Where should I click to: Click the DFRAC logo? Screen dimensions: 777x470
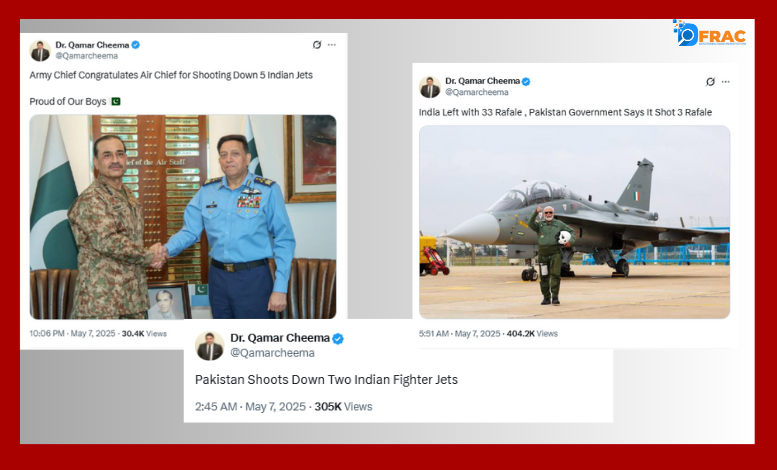(x=710, y=34)
